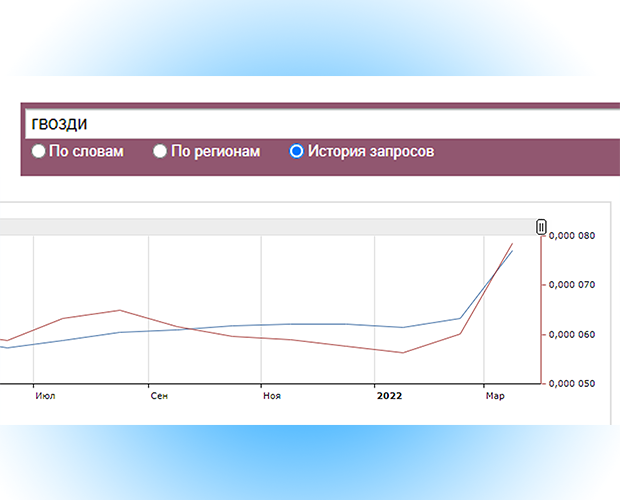
Task: Click the red line's summer peak before Сен
Action: (x=120, y=310)
